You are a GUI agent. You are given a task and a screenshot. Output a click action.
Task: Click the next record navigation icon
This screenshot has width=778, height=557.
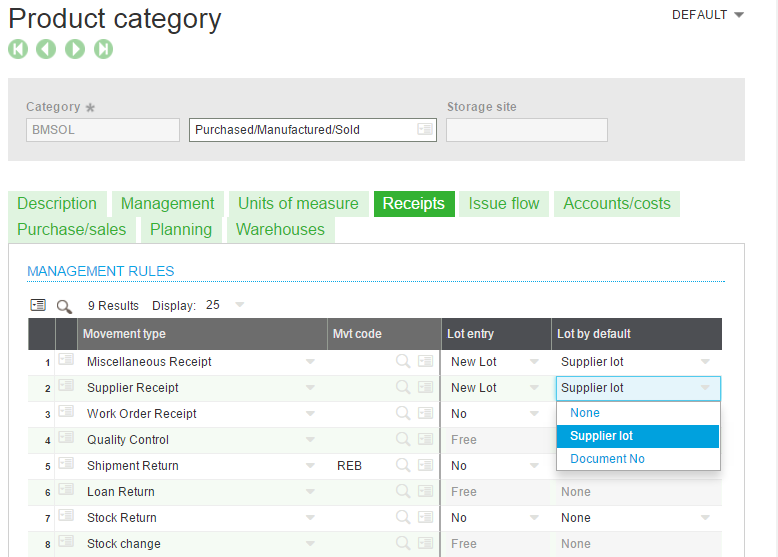[x=75, y=49]
